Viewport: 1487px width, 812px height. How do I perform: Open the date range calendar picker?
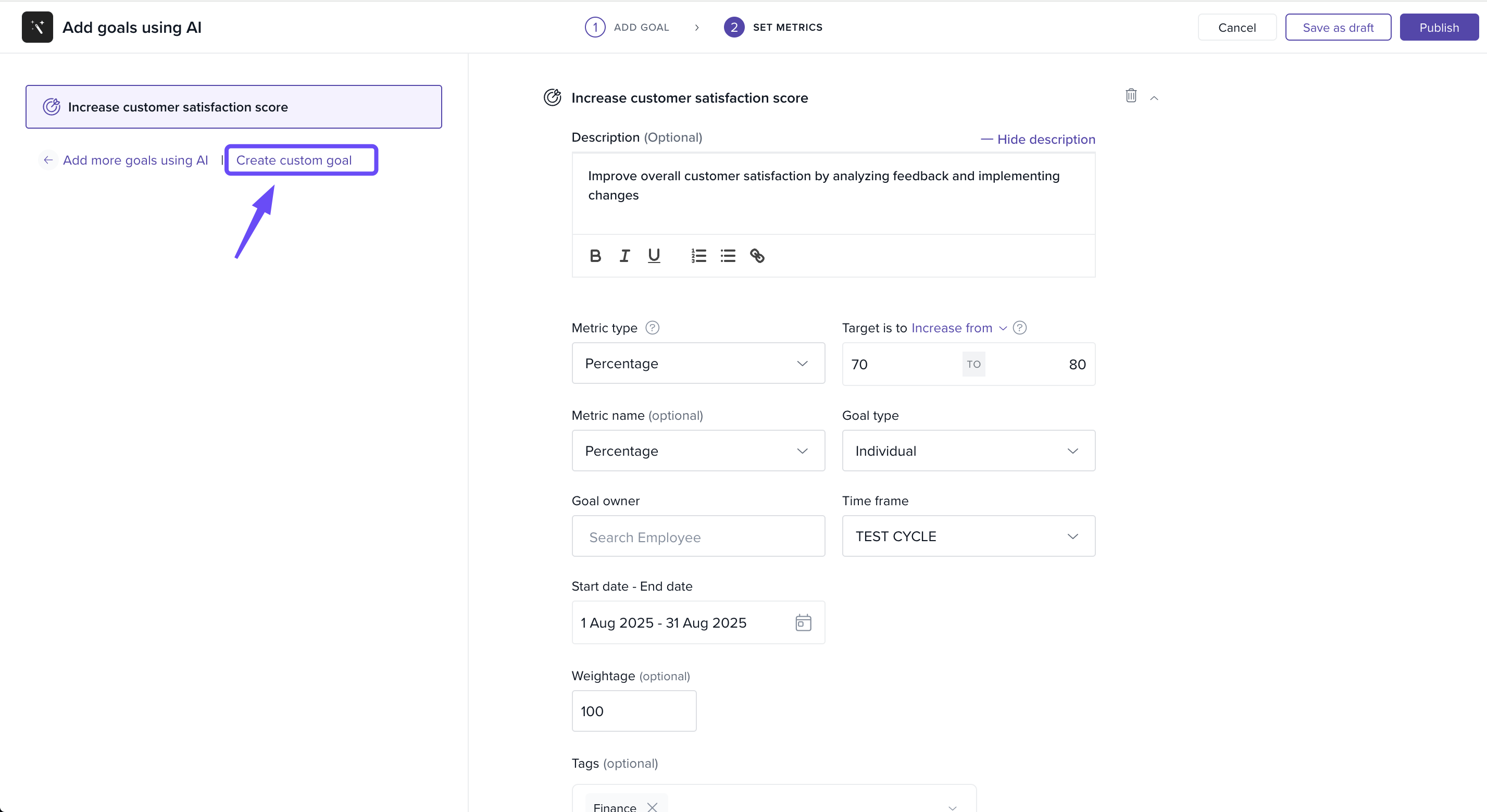pos(803,623)
